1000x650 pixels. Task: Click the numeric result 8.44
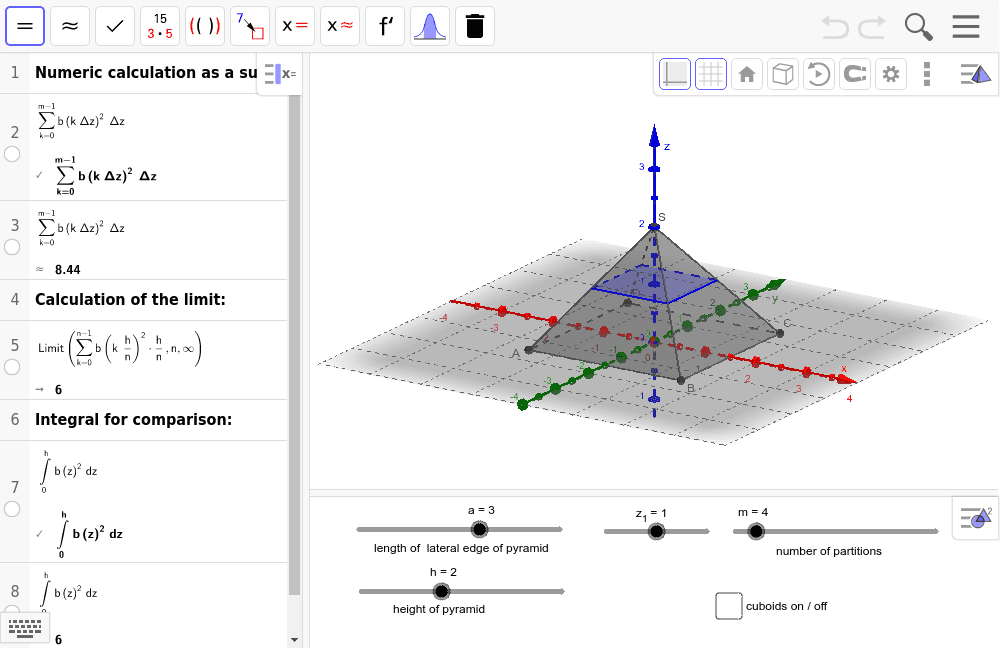click(x=68, y=270)
